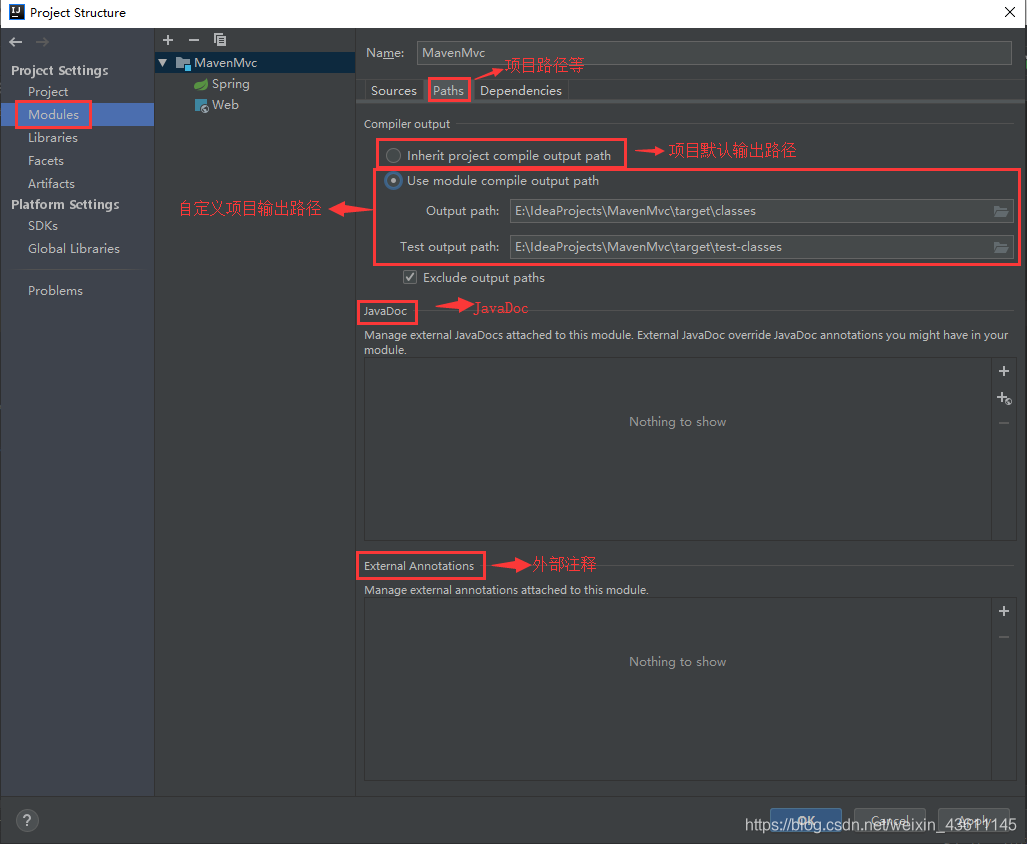Remove JavaDoc entry with minus icon
Viewport: 1027px width, 844px height.
1003,424
